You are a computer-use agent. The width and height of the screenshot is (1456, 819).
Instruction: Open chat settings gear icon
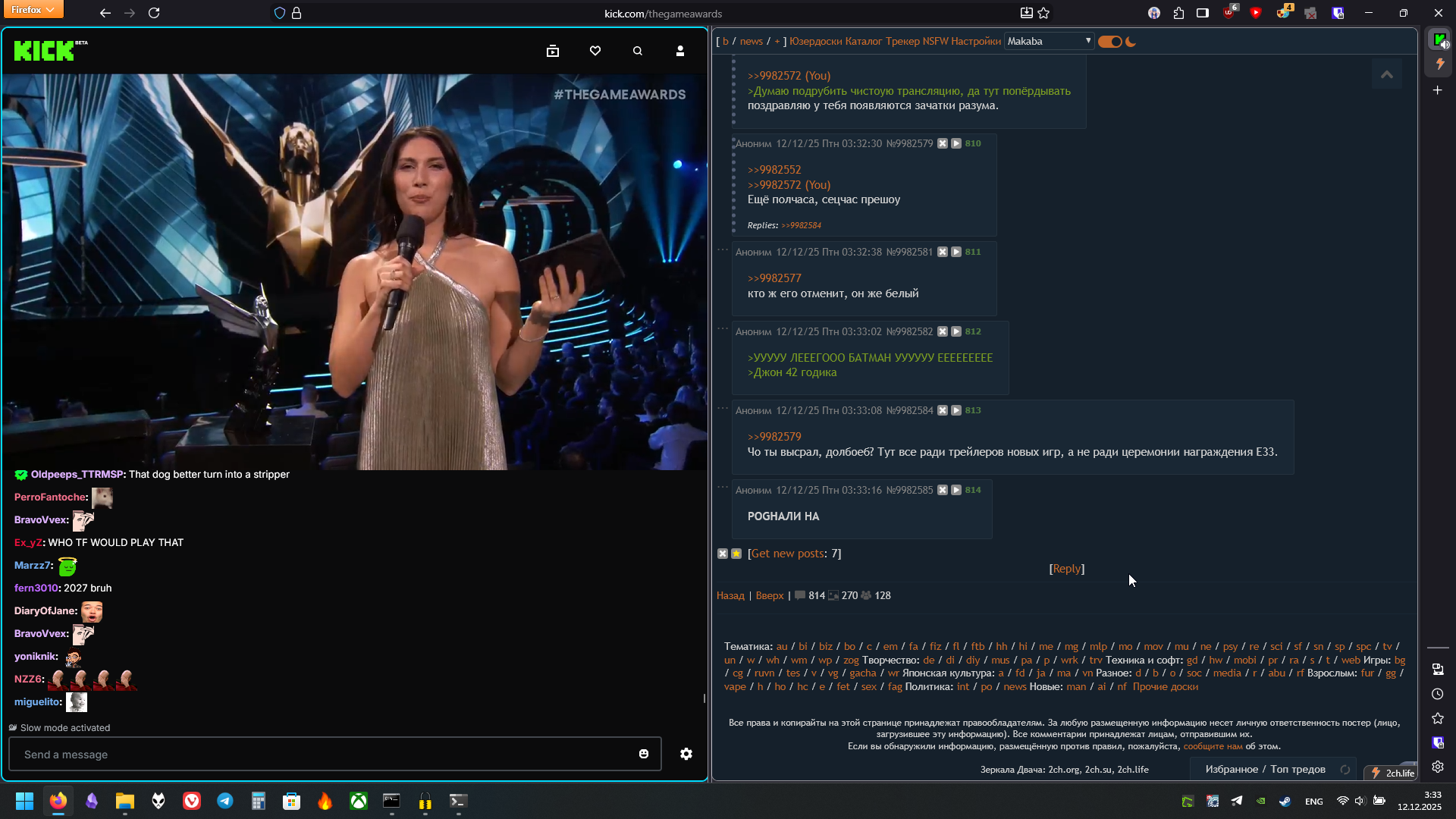686,754
